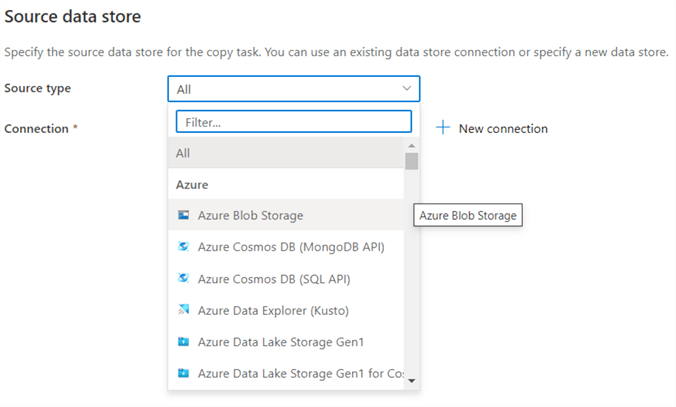The width and height of the screenshot is (676, 407).
Task: Focus the Filter search field
Action: click(294, 122)
